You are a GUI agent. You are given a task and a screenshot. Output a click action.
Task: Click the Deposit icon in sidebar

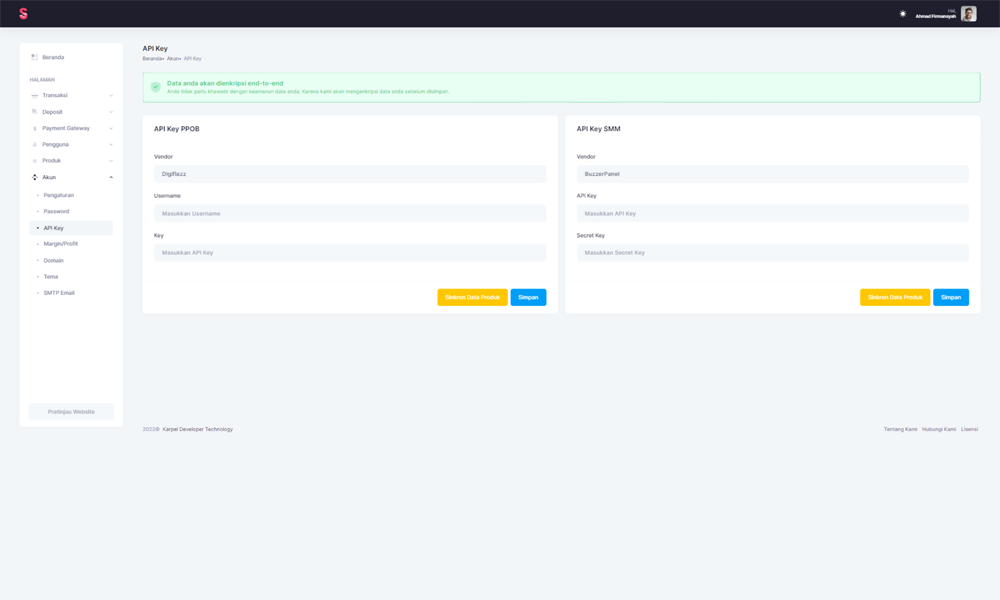pyautogui.click(x=34, y=112)
